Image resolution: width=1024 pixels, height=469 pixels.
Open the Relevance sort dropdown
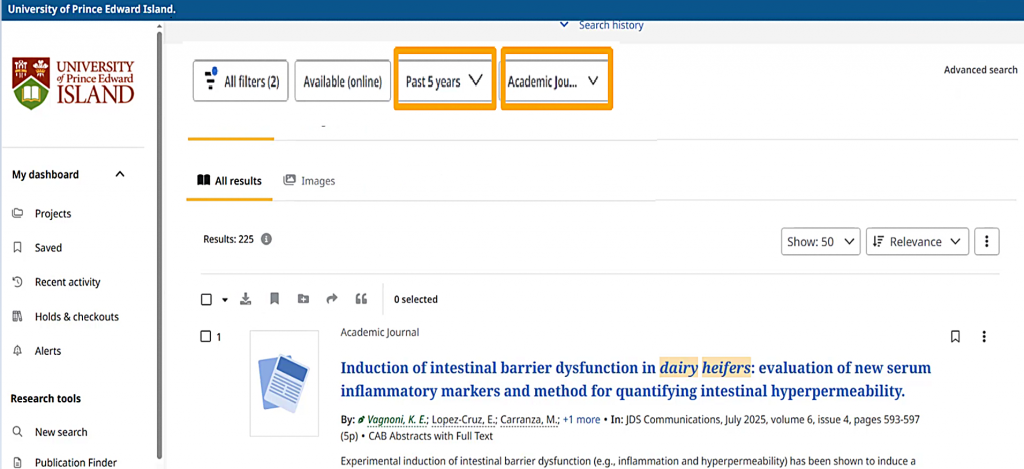[917, 241]
